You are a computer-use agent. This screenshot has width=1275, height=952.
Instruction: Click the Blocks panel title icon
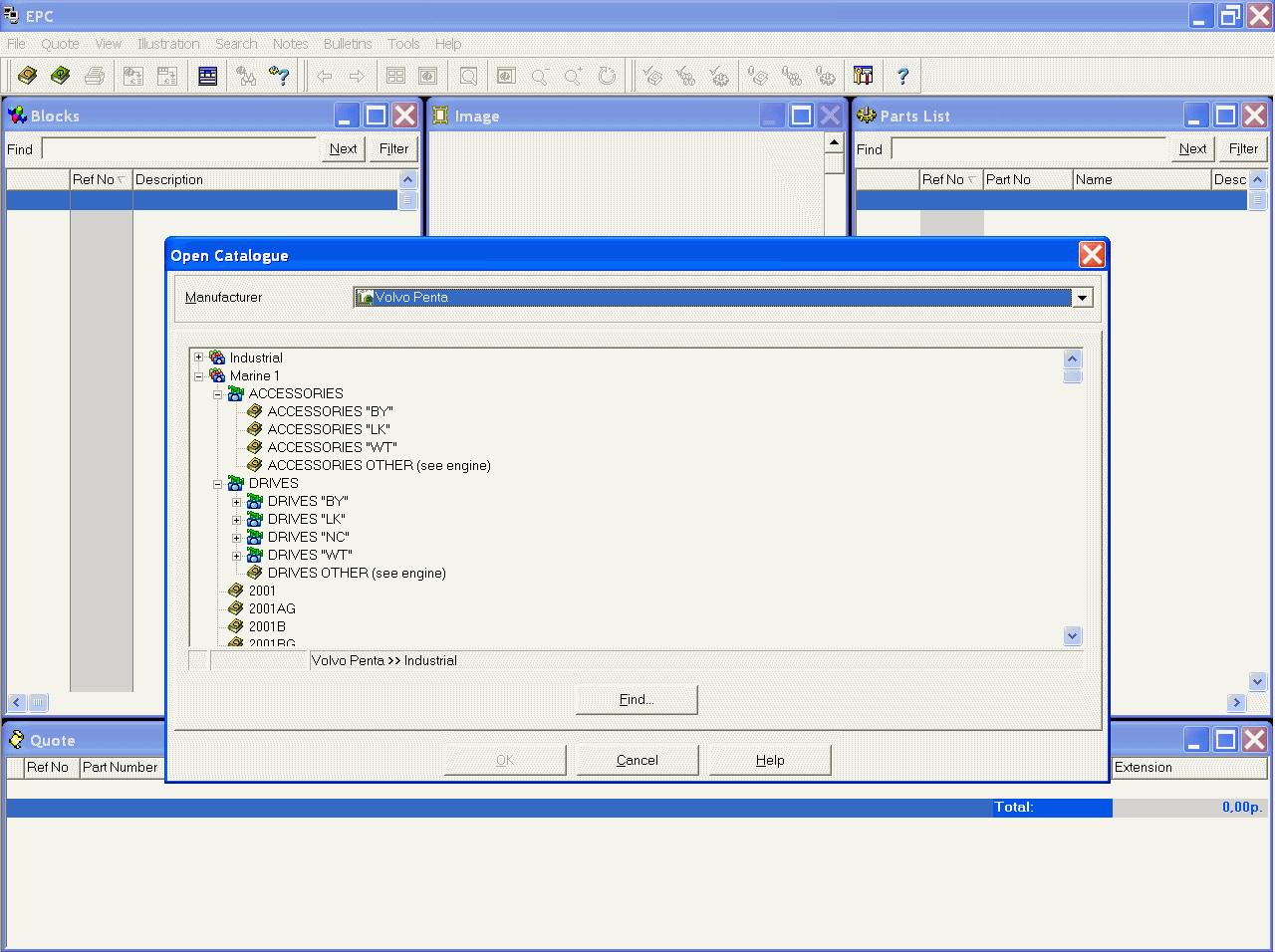(x=17, y=116)
